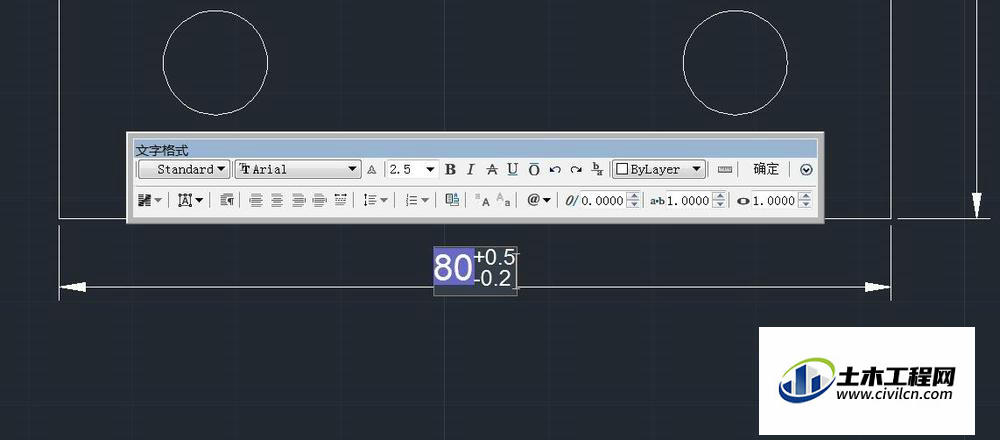Screen dimensions: 1000x440
Task: Center align the text
Action: coord(277,200)
